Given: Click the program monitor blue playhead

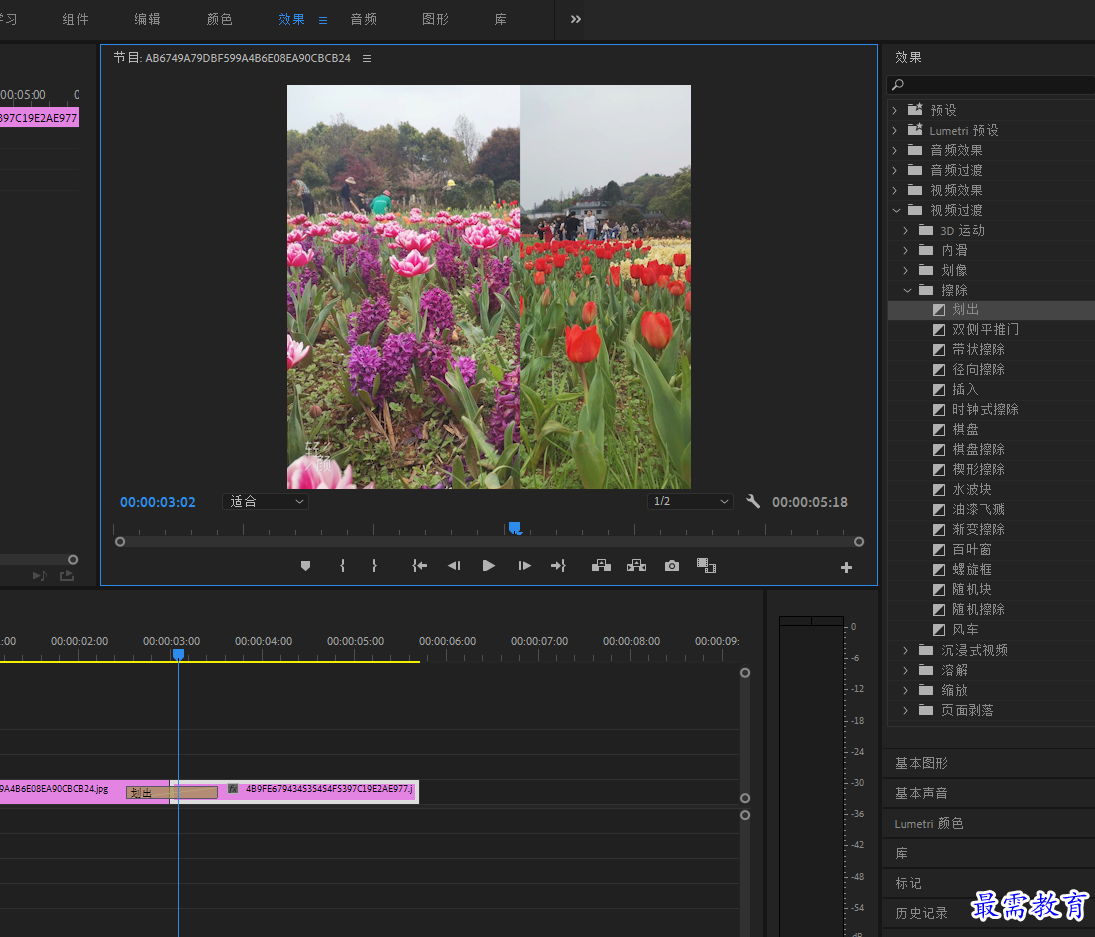Looking at the screenshot, I should 515,527.
